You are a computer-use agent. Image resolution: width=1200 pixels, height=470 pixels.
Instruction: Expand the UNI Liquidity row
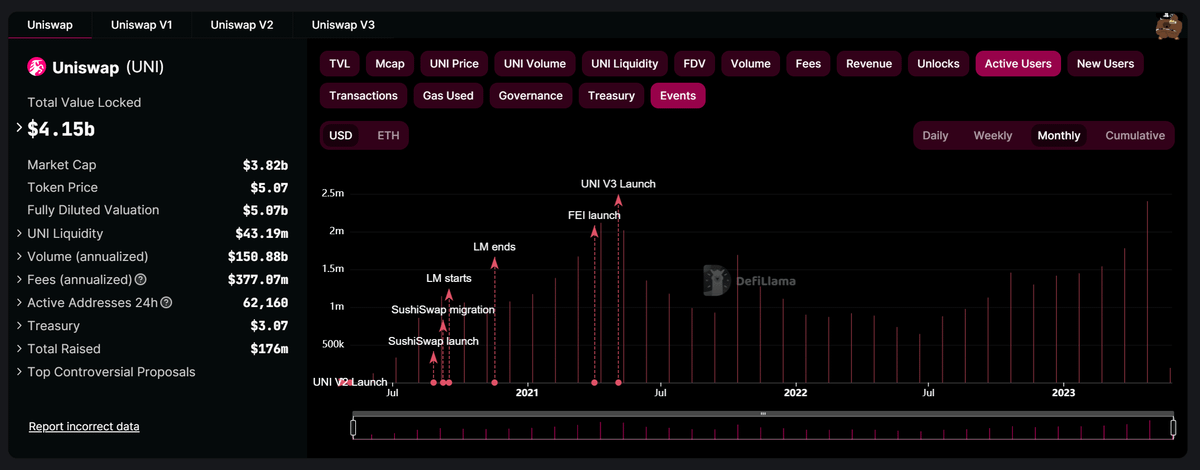pos(19,234)
